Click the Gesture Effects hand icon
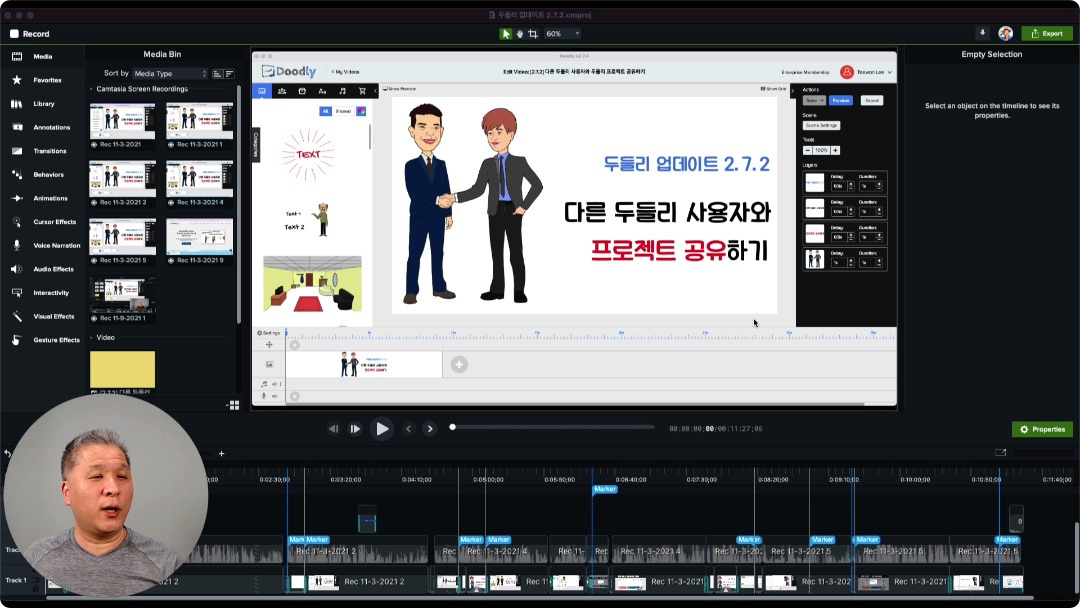Viewport: 1080px width, 608px height. [x=17, y=340]
